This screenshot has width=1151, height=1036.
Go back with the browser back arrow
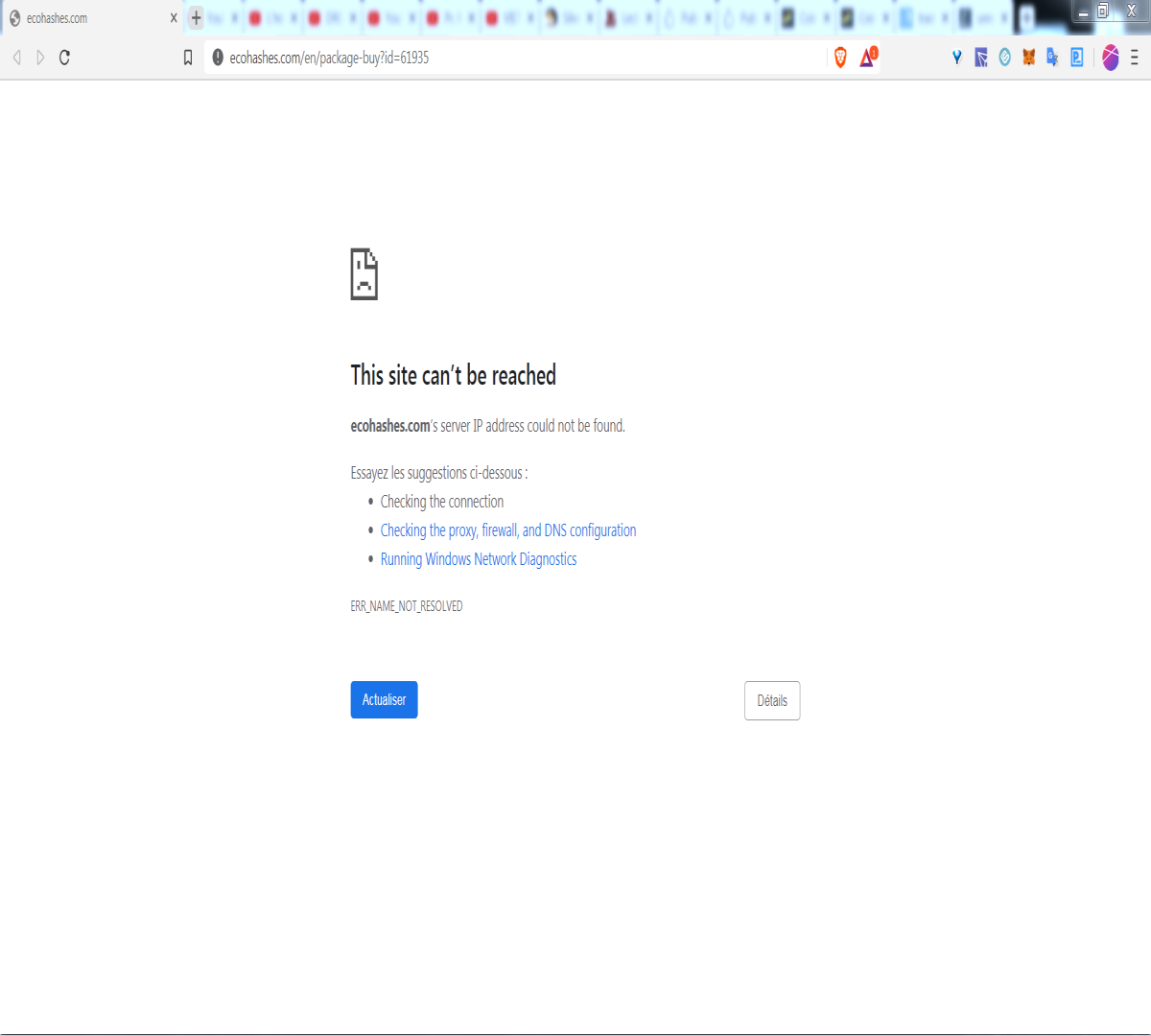16,58
